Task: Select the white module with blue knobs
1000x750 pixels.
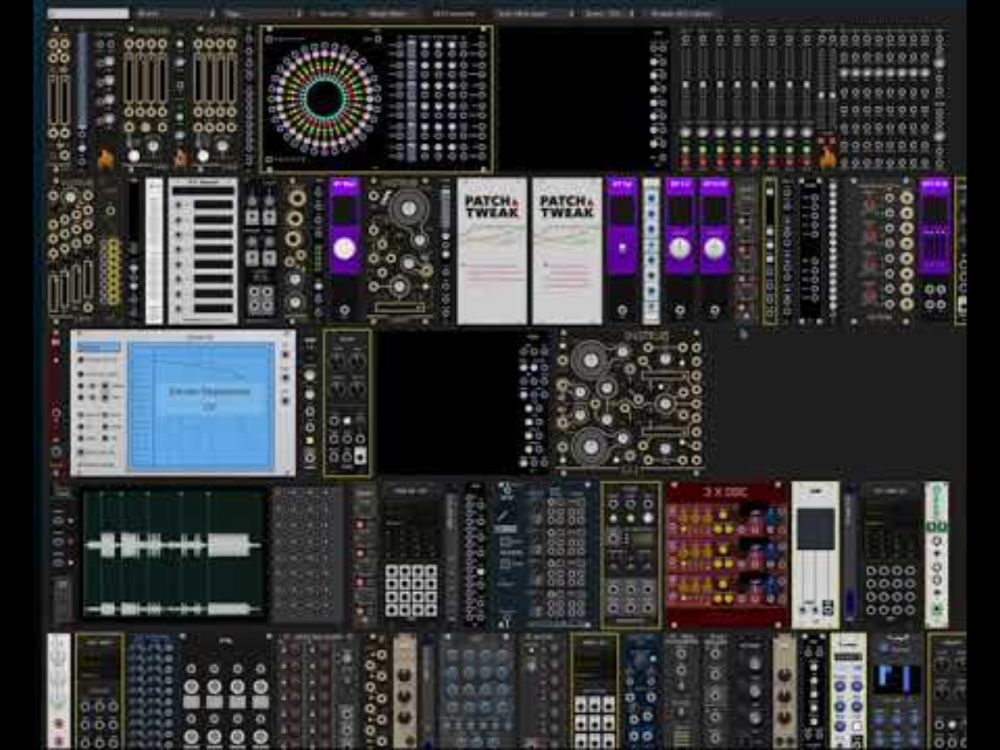Action: point(848,692)
